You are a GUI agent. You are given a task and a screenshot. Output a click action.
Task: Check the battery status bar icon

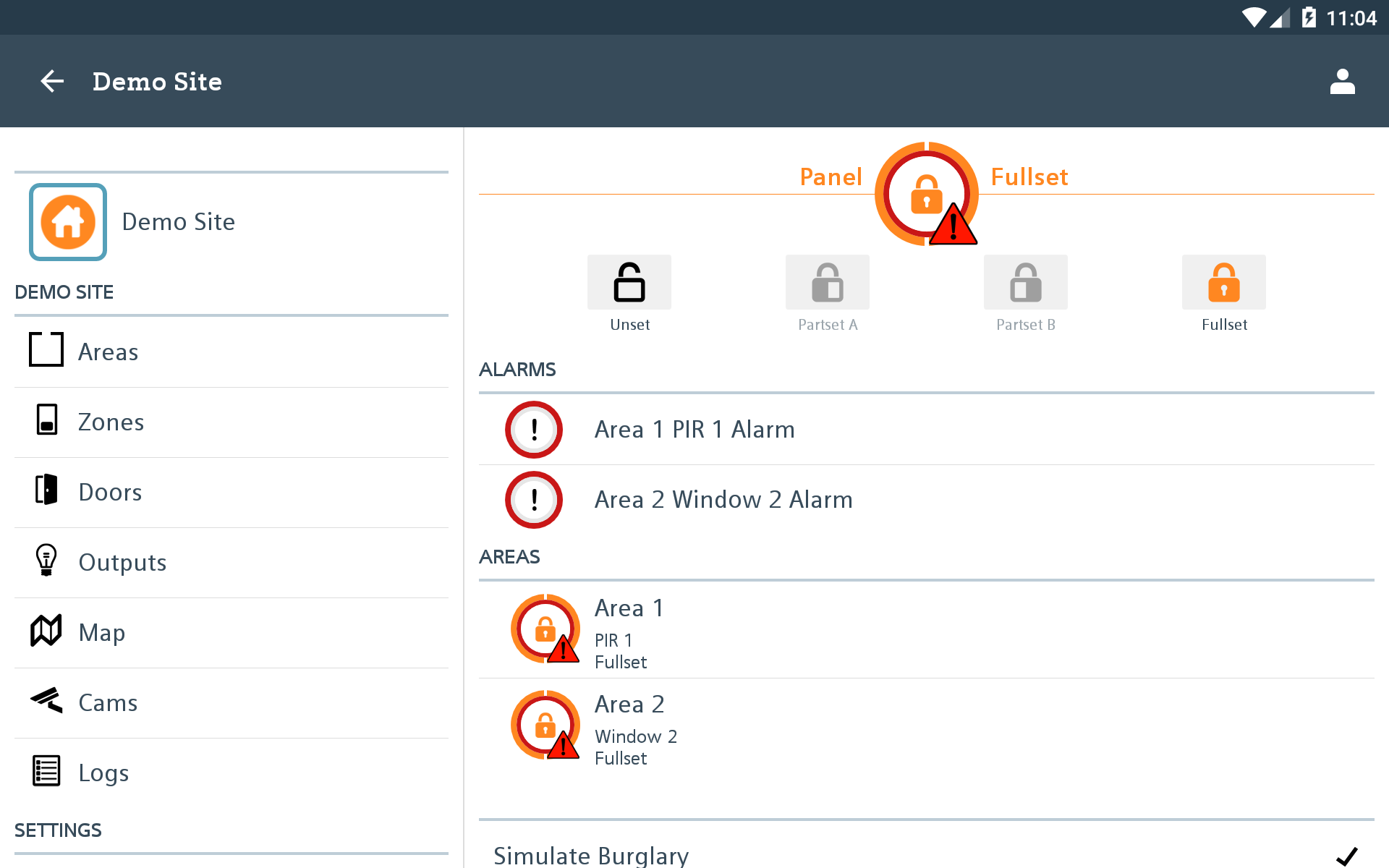(x=1309, y=17)
